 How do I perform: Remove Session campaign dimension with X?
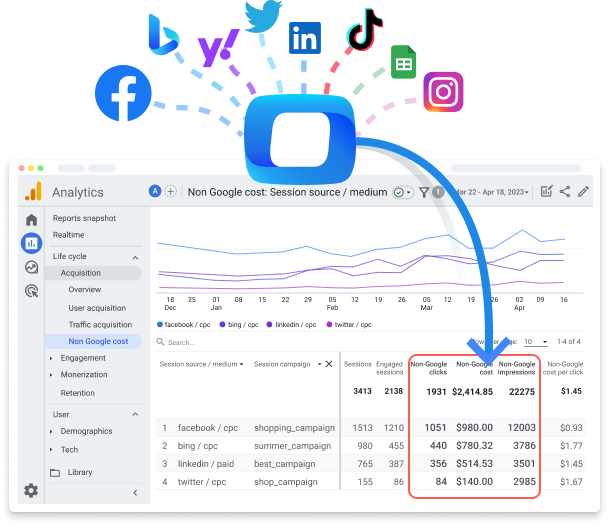(329, 364)
